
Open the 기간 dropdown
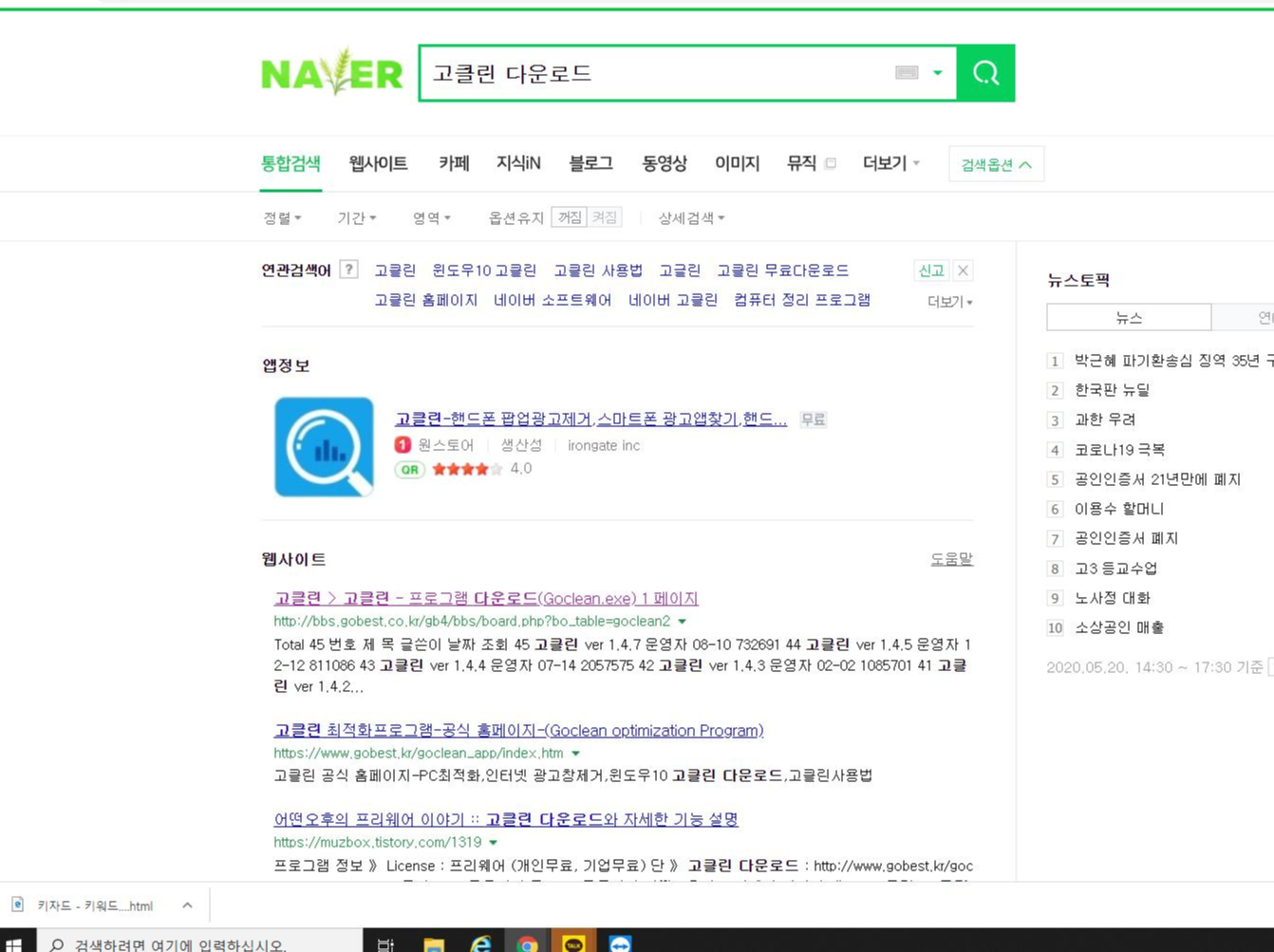tap(356, 218)
